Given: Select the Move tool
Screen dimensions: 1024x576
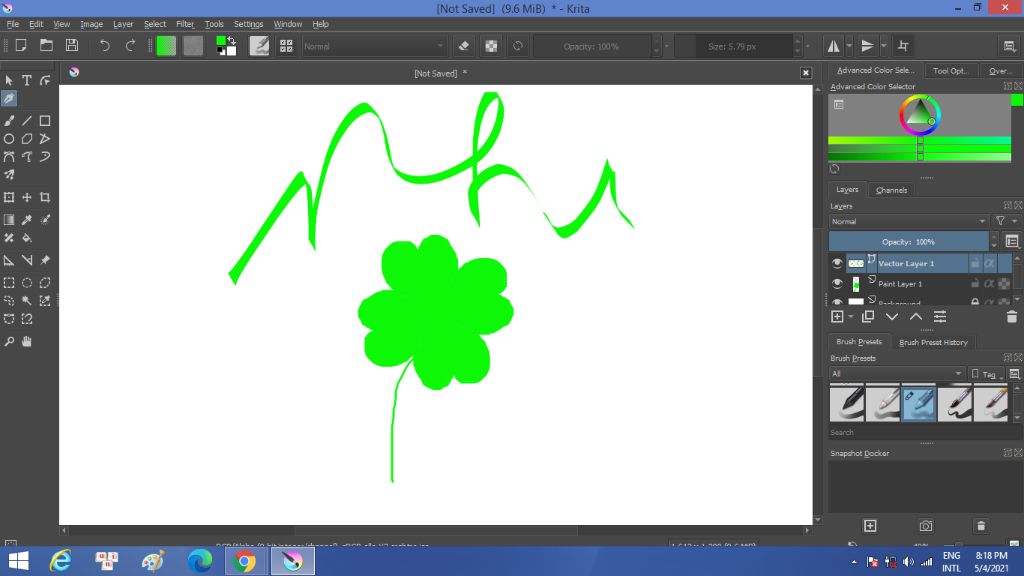Looking at the screenshot, I should tap(27, 197).
